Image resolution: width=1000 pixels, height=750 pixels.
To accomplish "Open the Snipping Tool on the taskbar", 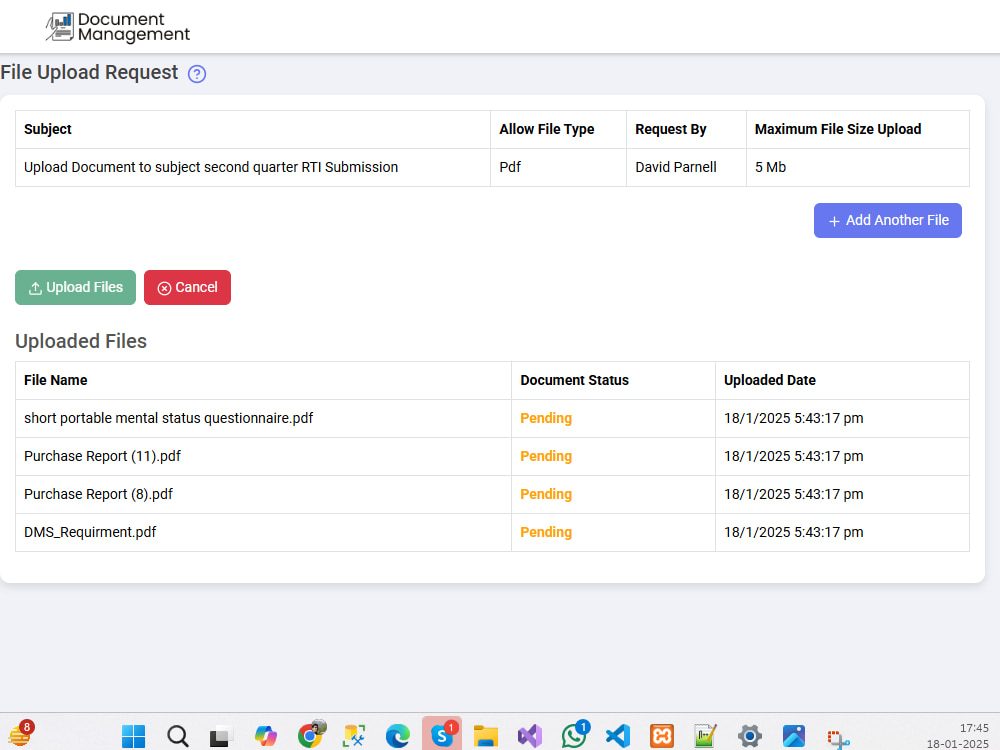I will coord(838,738).
